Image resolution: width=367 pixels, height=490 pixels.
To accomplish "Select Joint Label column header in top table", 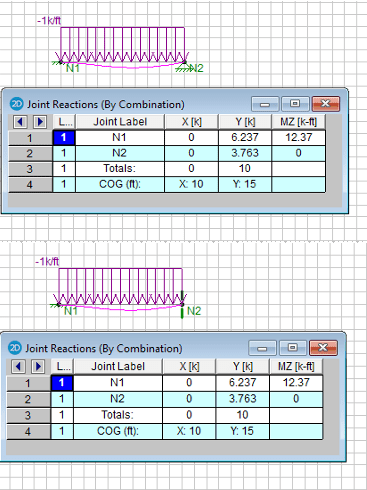I will pyautogui.click(x=120, y=122).
